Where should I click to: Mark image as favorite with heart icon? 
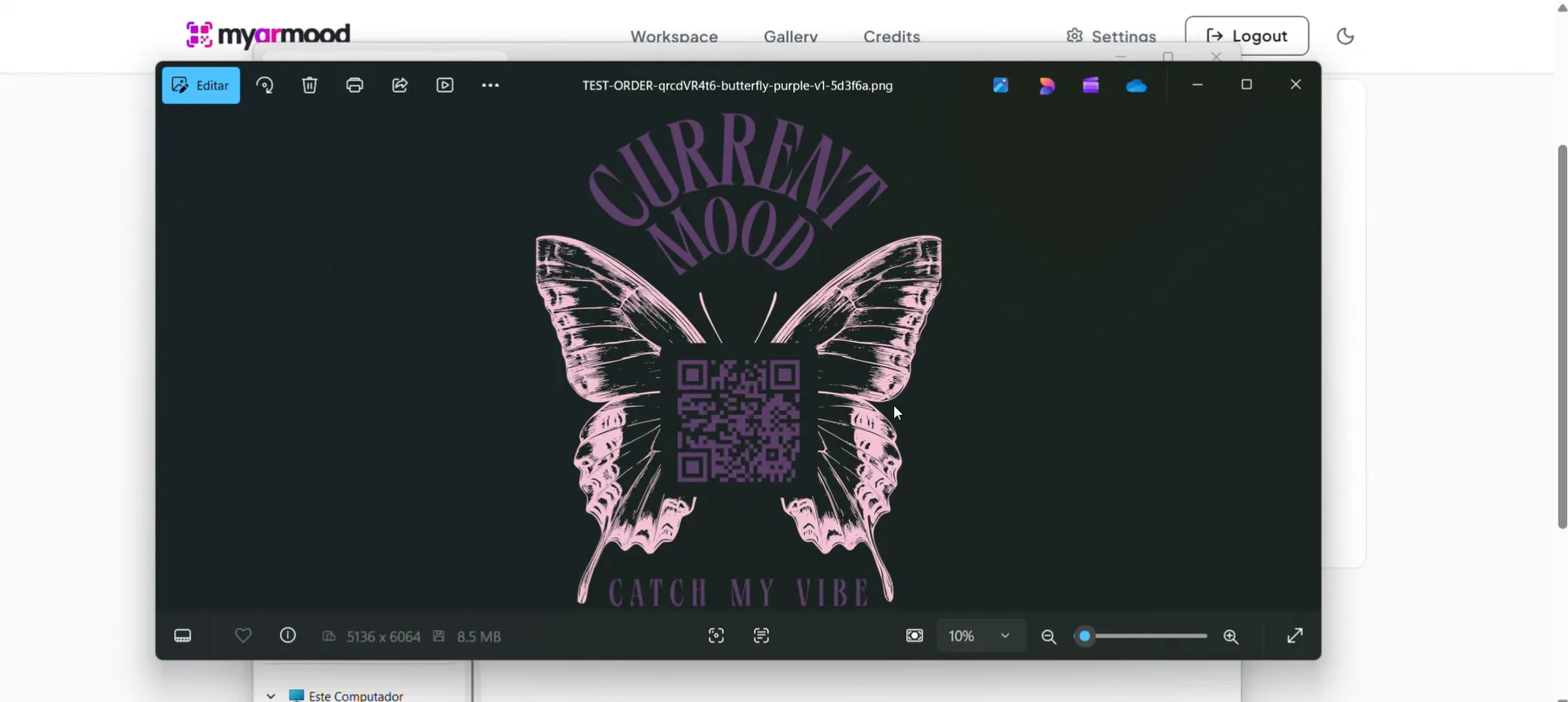point(244,636)
